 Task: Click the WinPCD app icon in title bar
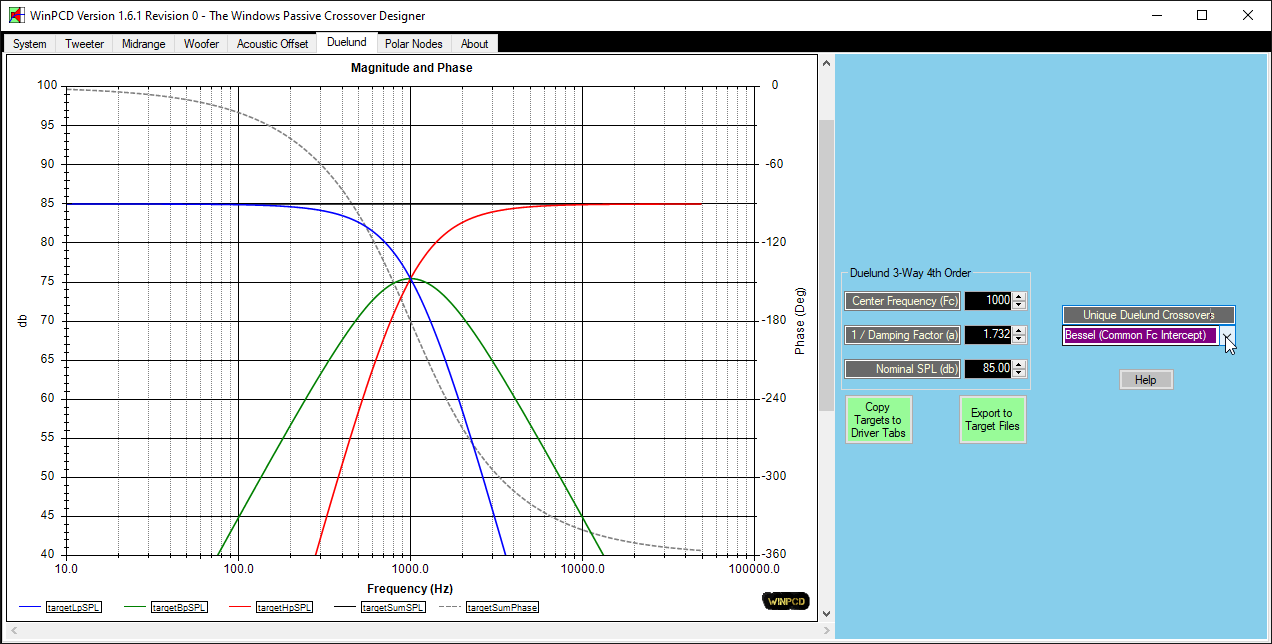tap(16, 16)
